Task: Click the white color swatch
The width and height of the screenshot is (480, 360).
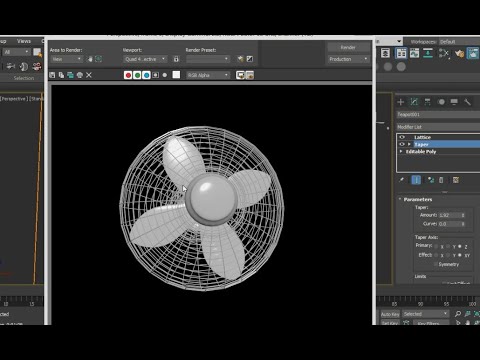Action: coord(176,75)
